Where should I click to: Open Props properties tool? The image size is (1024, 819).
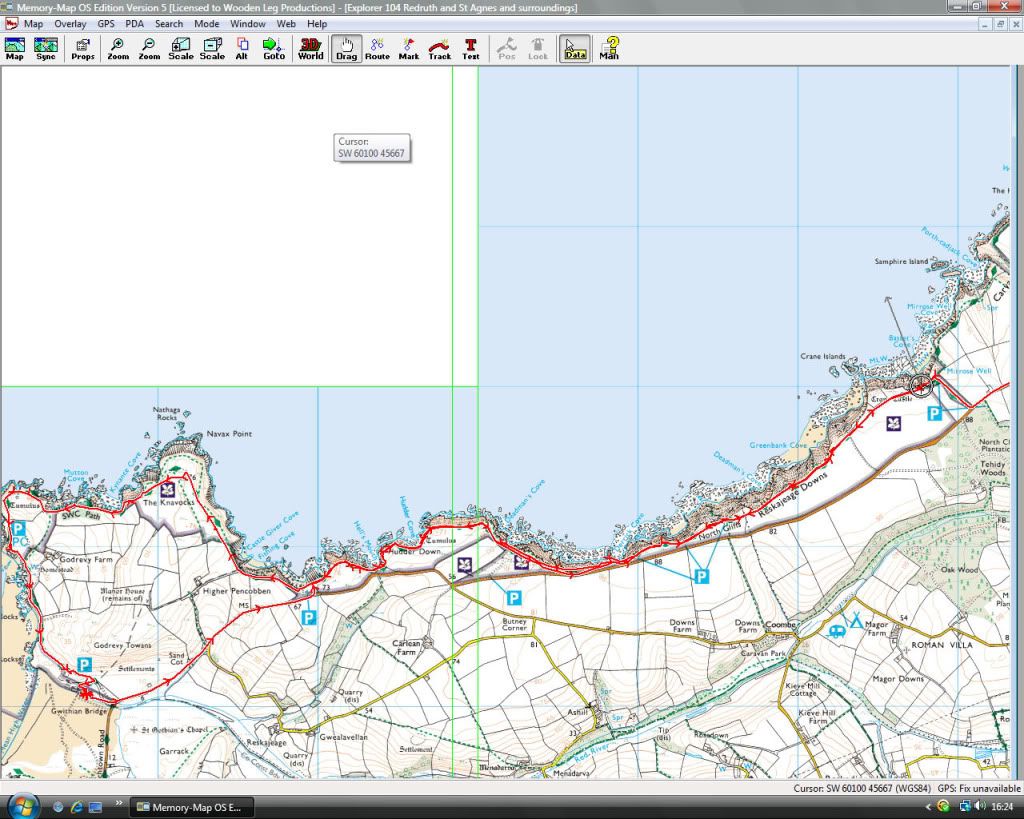[x=82, y=49]
